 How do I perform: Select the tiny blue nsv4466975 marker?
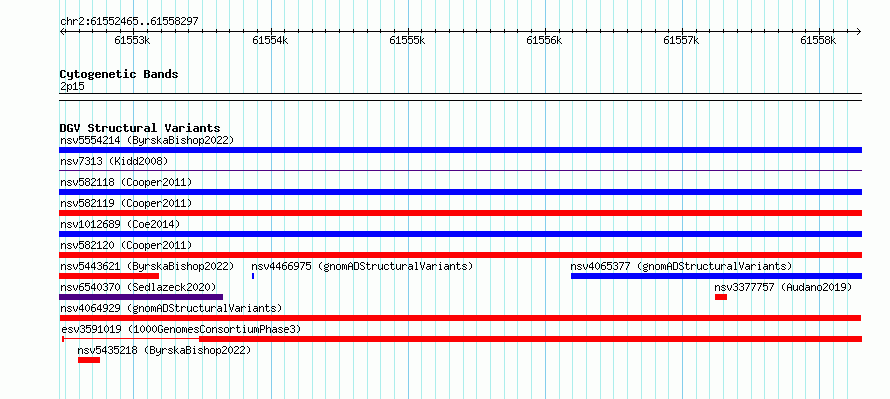(253, 276)
